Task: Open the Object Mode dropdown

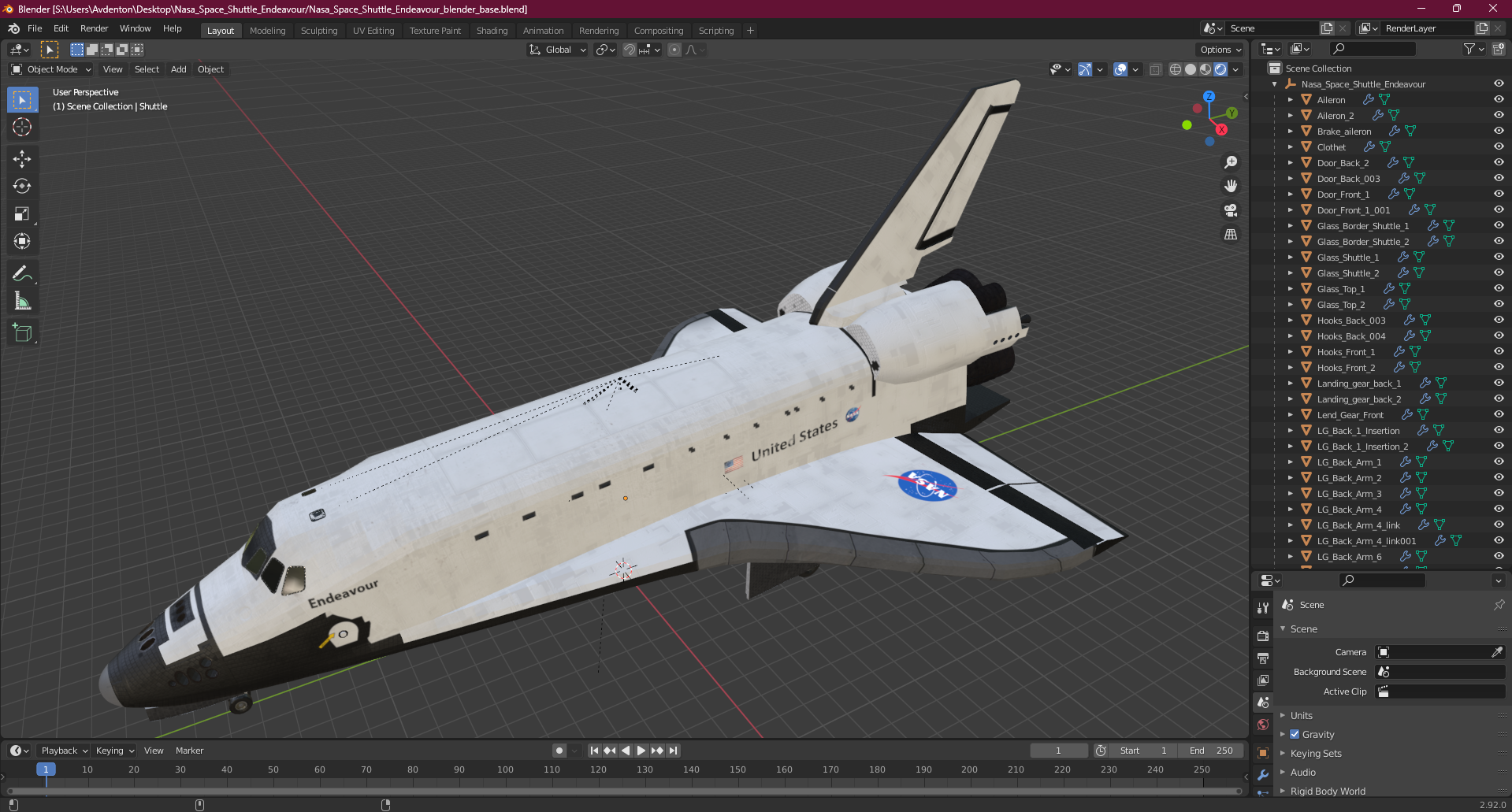Action: [51, 69]
